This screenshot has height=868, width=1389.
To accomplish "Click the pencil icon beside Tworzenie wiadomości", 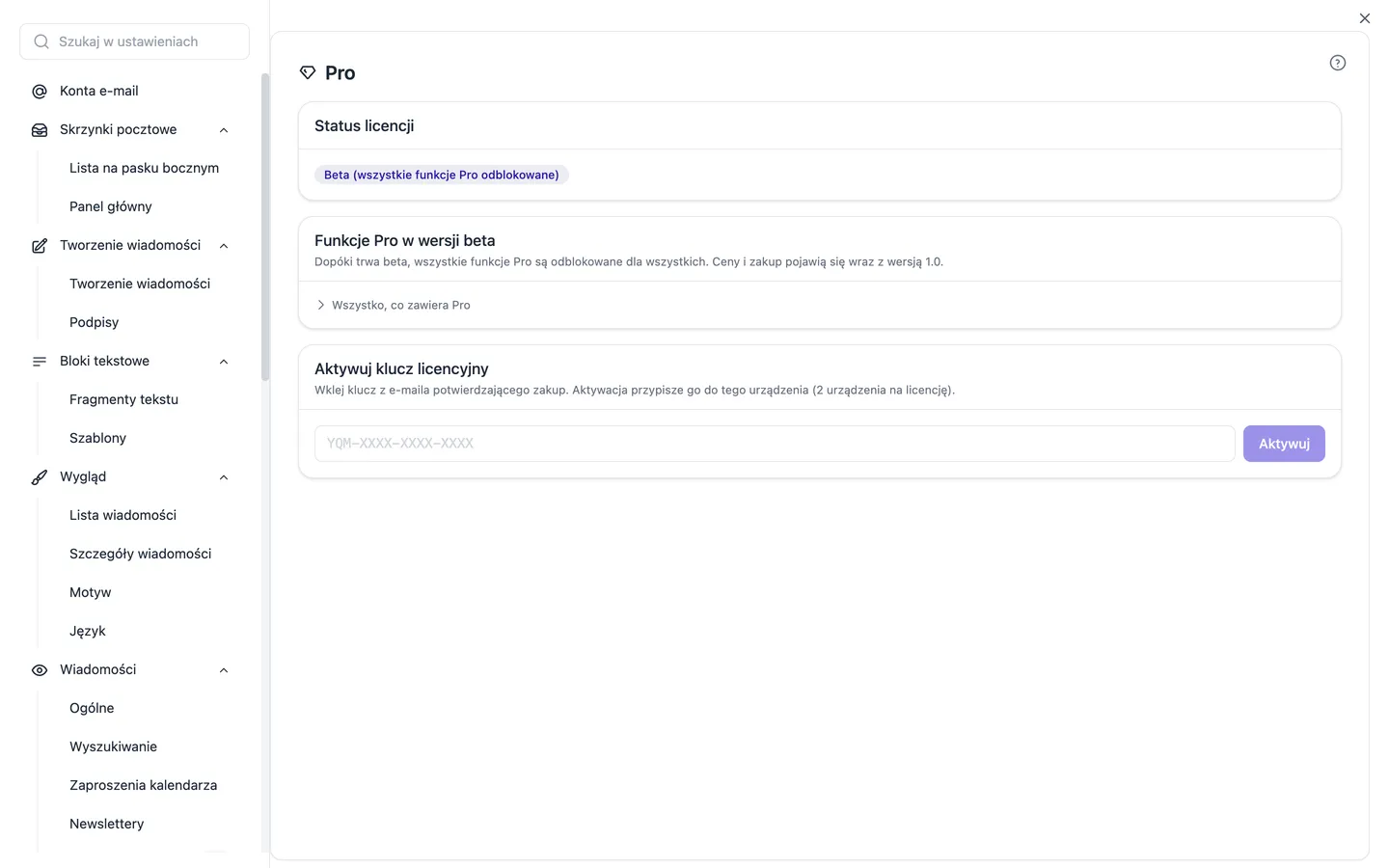I will tap(40, 246).
